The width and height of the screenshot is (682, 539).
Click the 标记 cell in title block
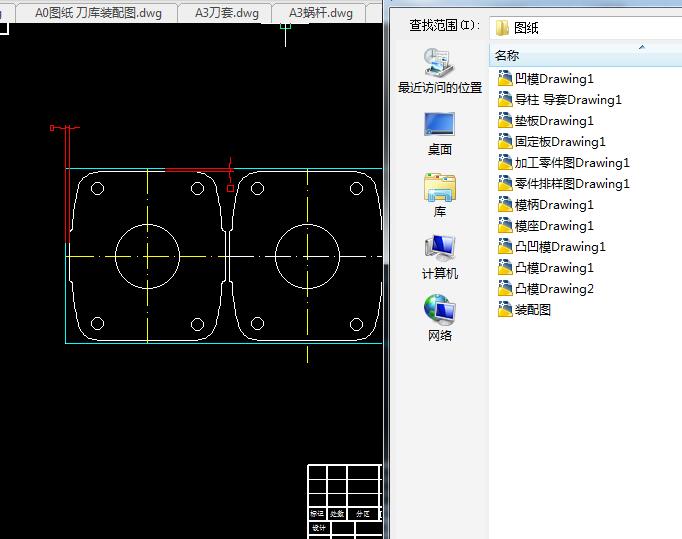point(317,514)
